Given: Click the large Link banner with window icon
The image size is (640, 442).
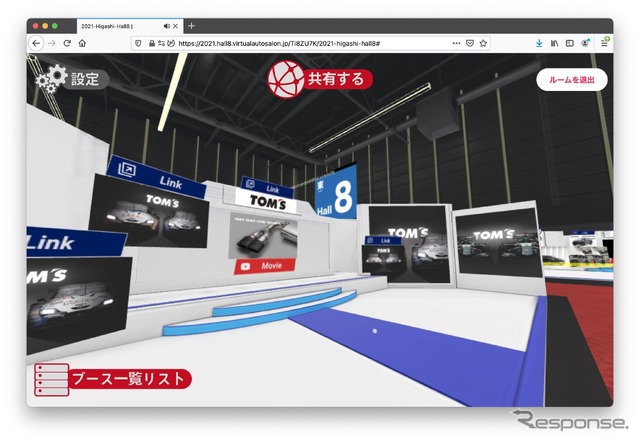Looking at the screenshot, I should point(156,176).
